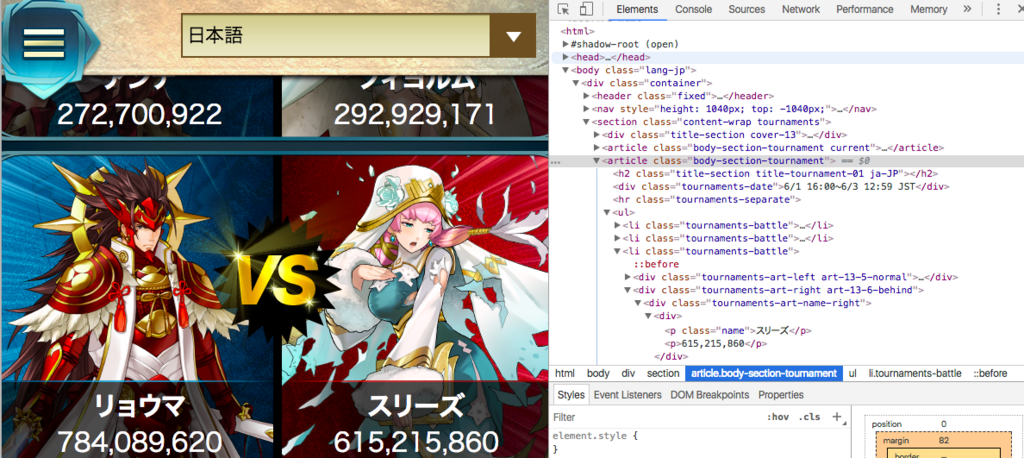1024x458 pixels.
Task: Select the h2 title-tournament-01 ja-JP line
Action: coord(776,173)
